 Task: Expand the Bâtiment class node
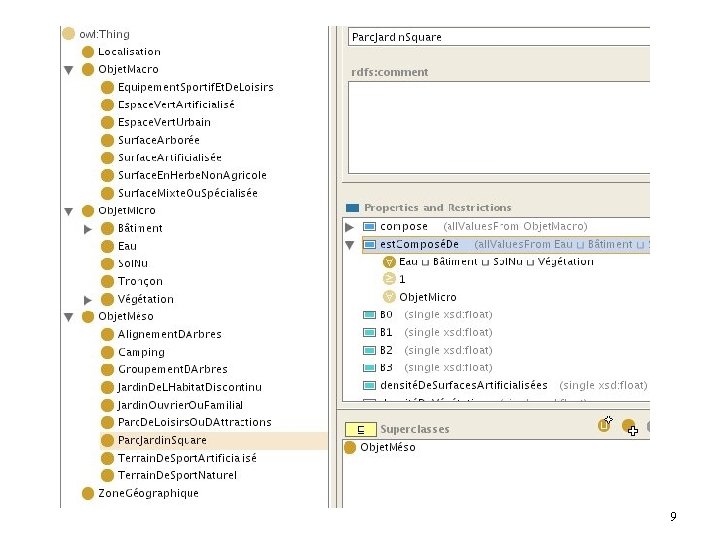(88, 229)
